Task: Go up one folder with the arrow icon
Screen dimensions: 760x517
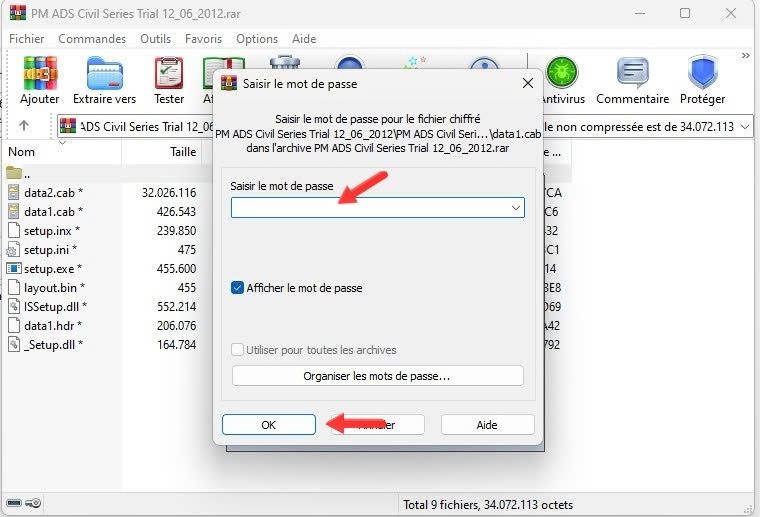Action: pyautogui.click(x=24, y=126)
